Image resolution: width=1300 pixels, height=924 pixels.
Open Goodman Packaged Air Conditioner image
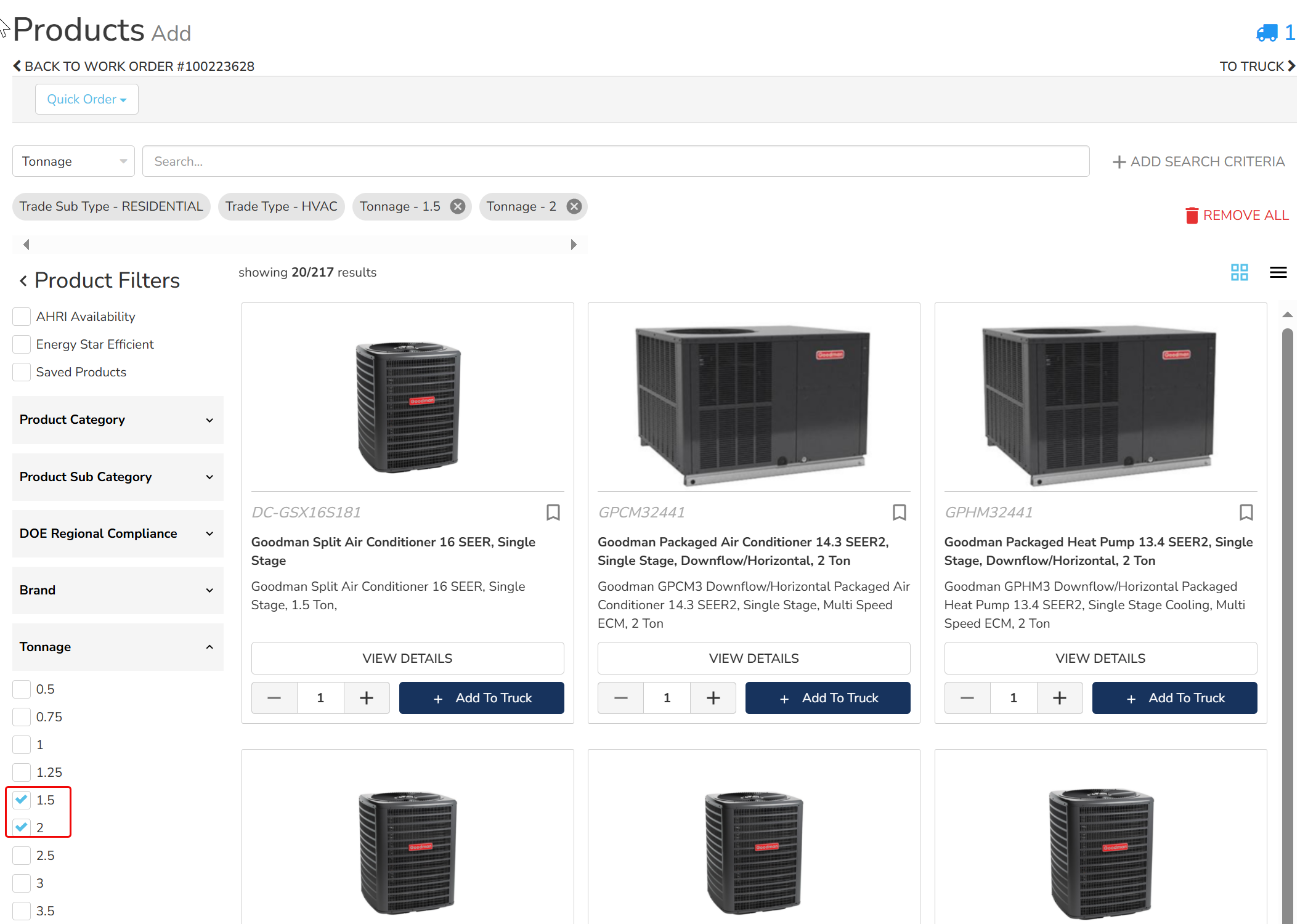tap(754, 405)
